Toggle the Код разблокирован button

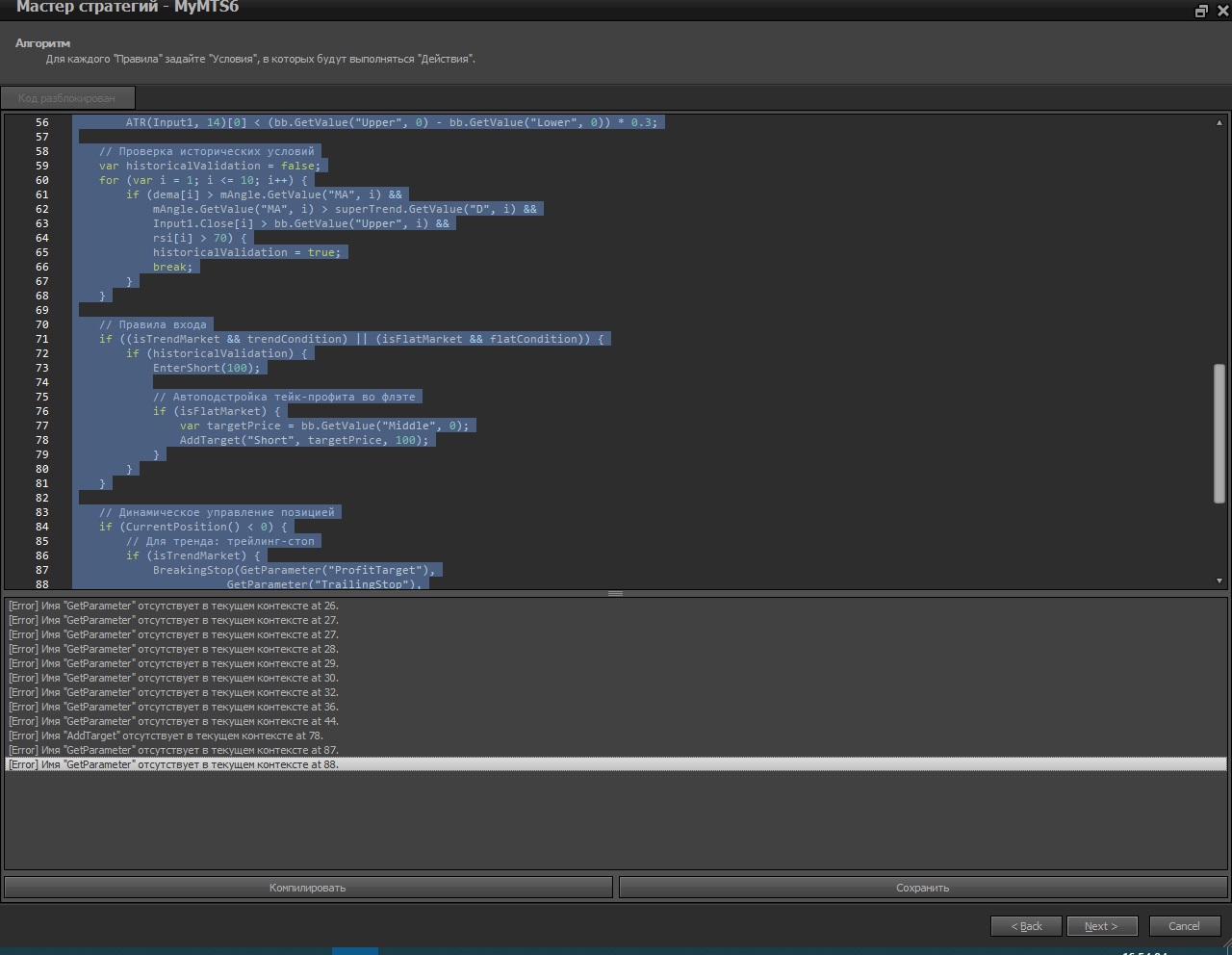(67, 97)
